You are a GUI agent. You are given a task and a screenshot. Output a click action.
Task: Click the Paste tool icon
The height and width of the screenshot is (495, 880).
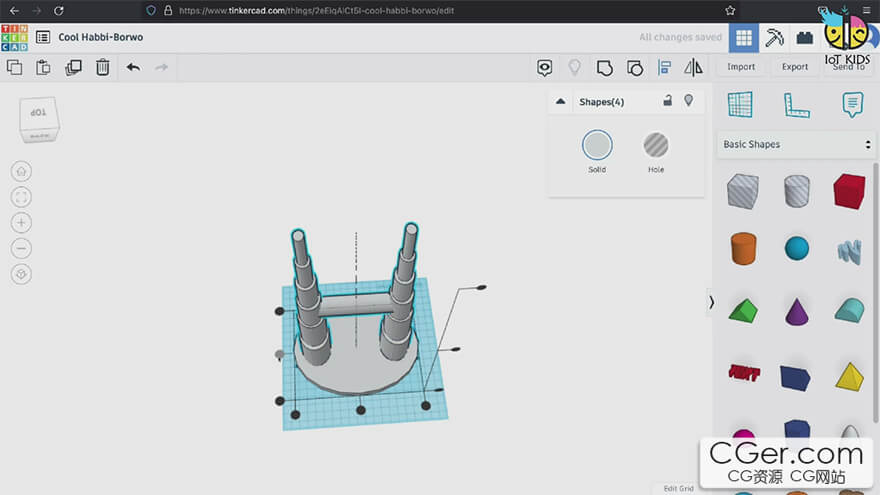43,67
